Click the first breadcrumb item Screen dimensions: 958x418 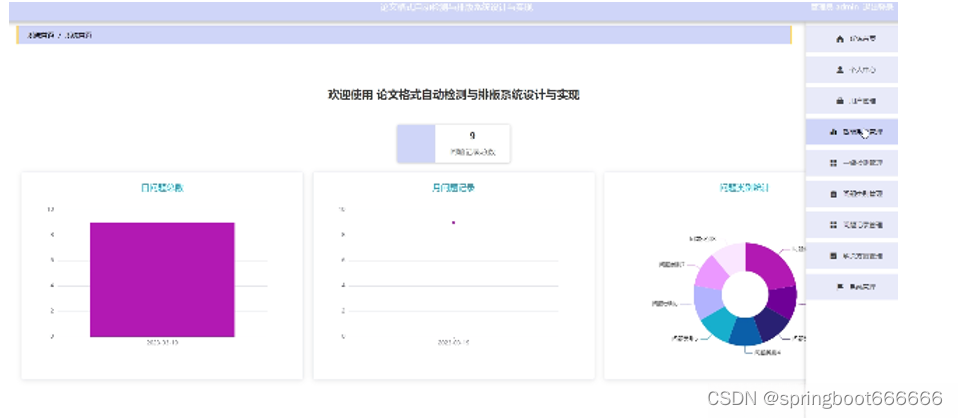pyautogui.click(x=40, y=35)
